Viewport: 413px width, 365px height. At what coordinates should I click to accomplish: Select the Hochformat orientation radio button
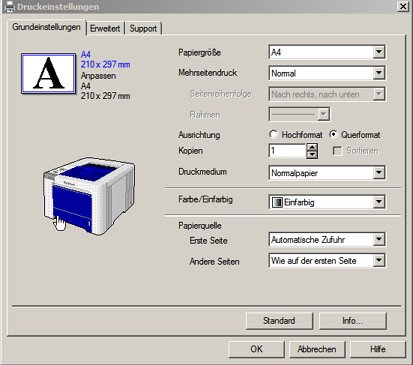[x=273, y=134]
